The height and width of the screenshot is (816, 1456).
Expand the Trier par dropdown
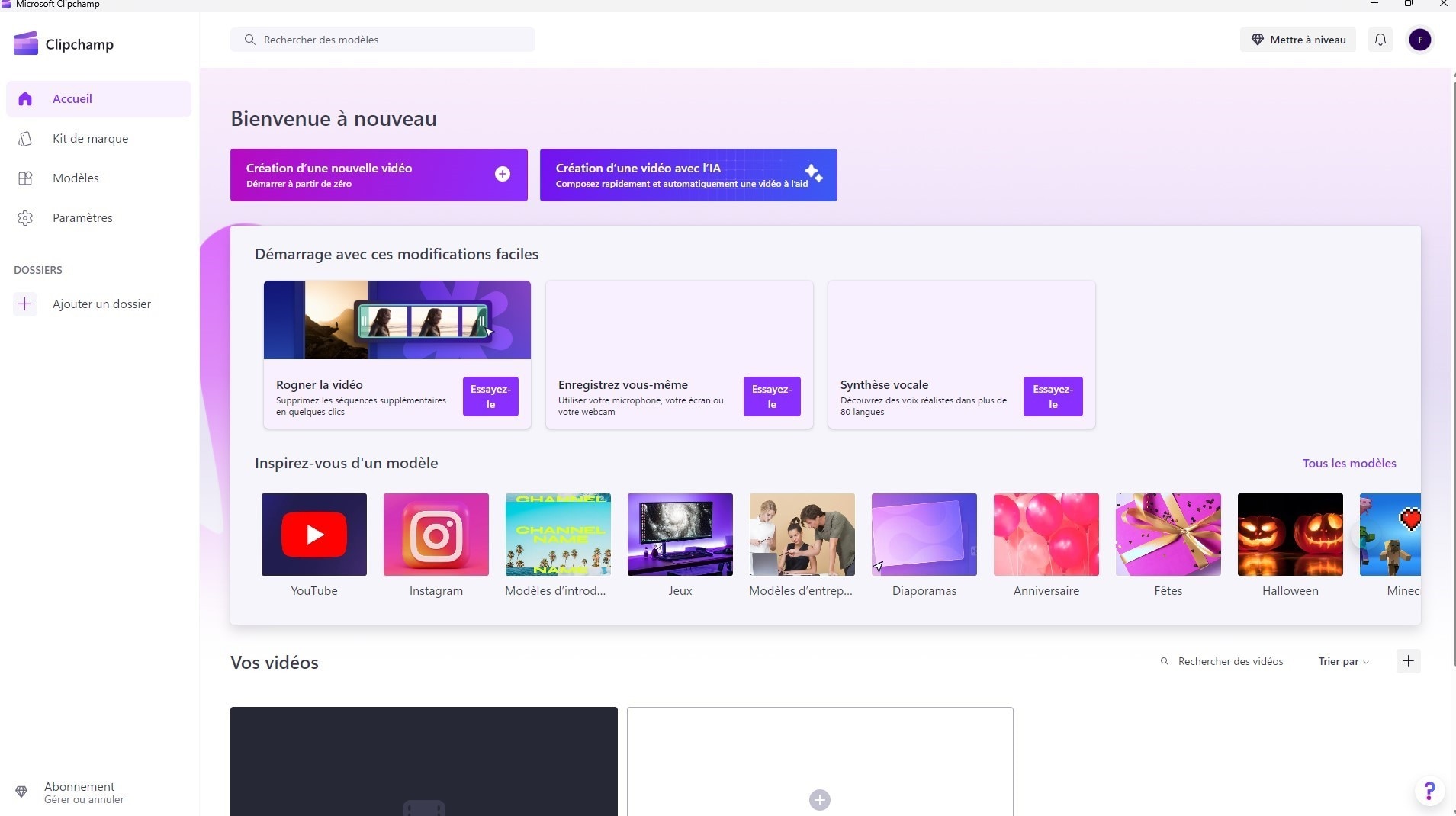point(1343,661)
